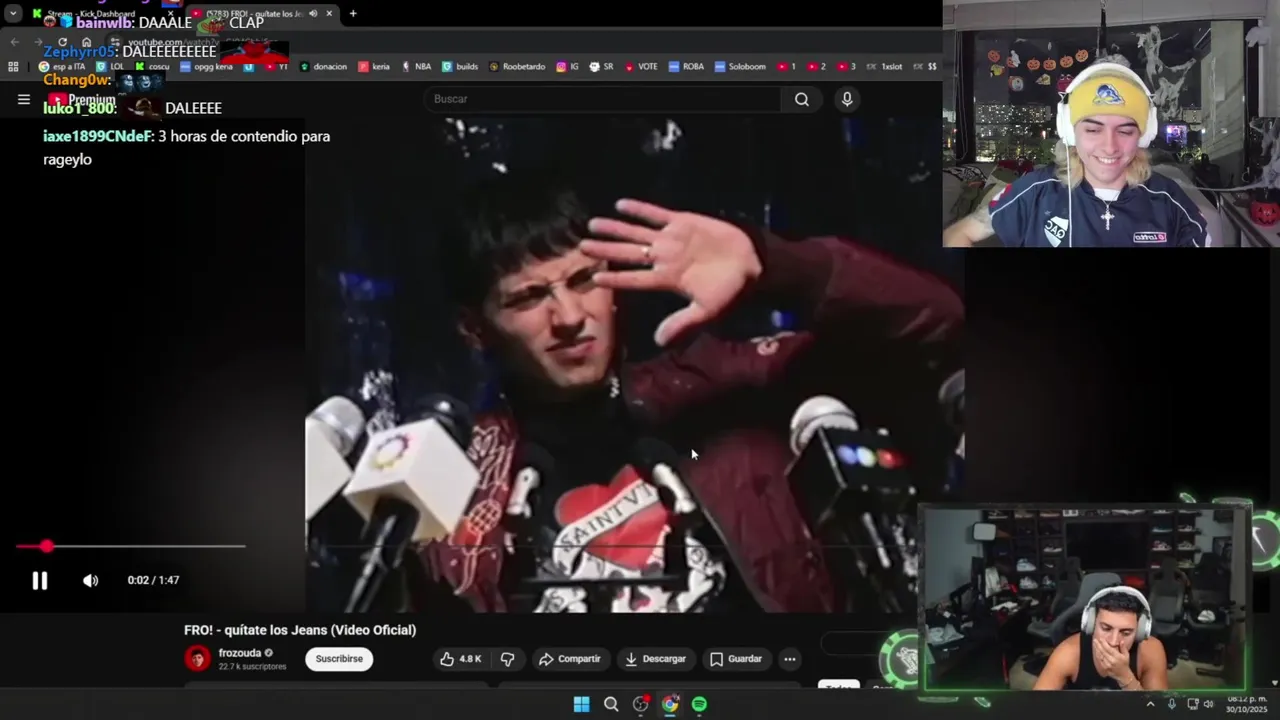Open the esp a ITA bookmark
The height and width of the screenshot is (720, 1280).
[61, 67]
